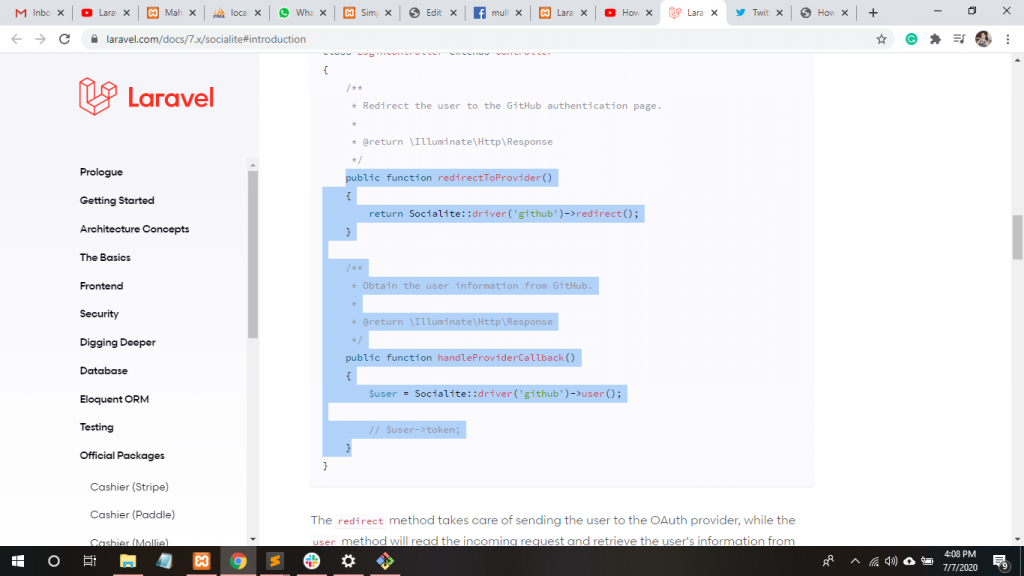Open the media controls icon in toolbar
The image size is (1024, 576).
point(959,39)
